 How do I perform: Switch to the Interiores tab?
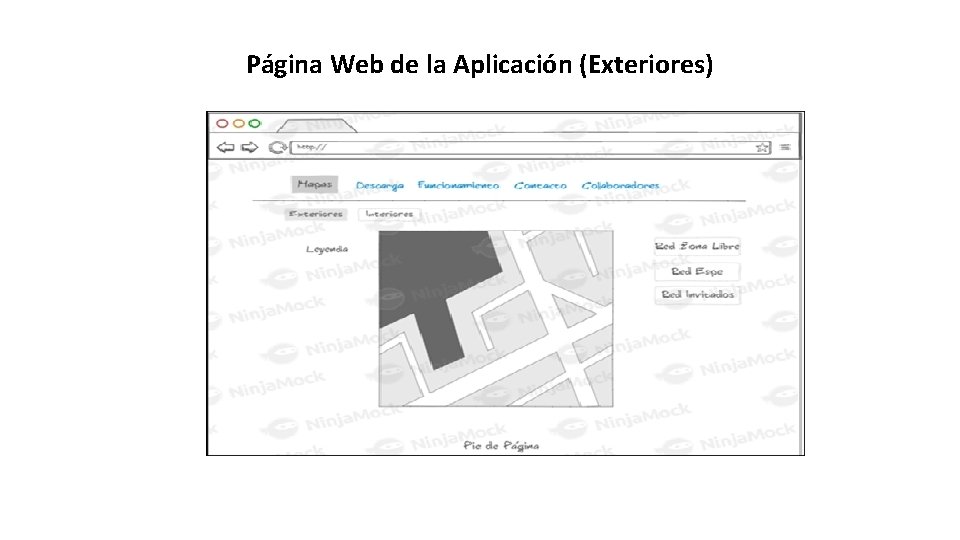[x=389, y=214]
